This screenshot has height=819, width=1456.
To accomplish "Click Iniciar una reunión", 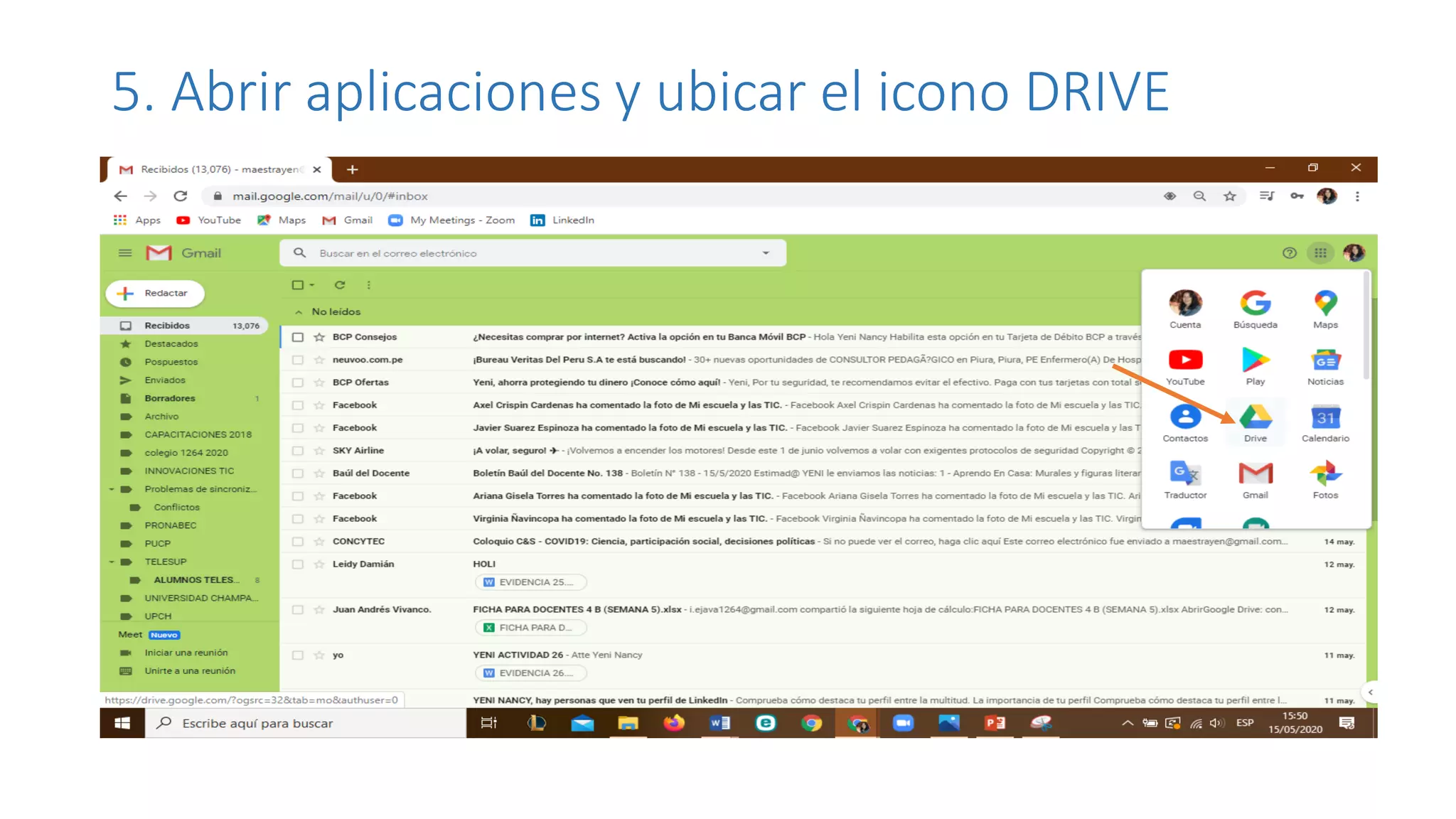I will (186, 653).
